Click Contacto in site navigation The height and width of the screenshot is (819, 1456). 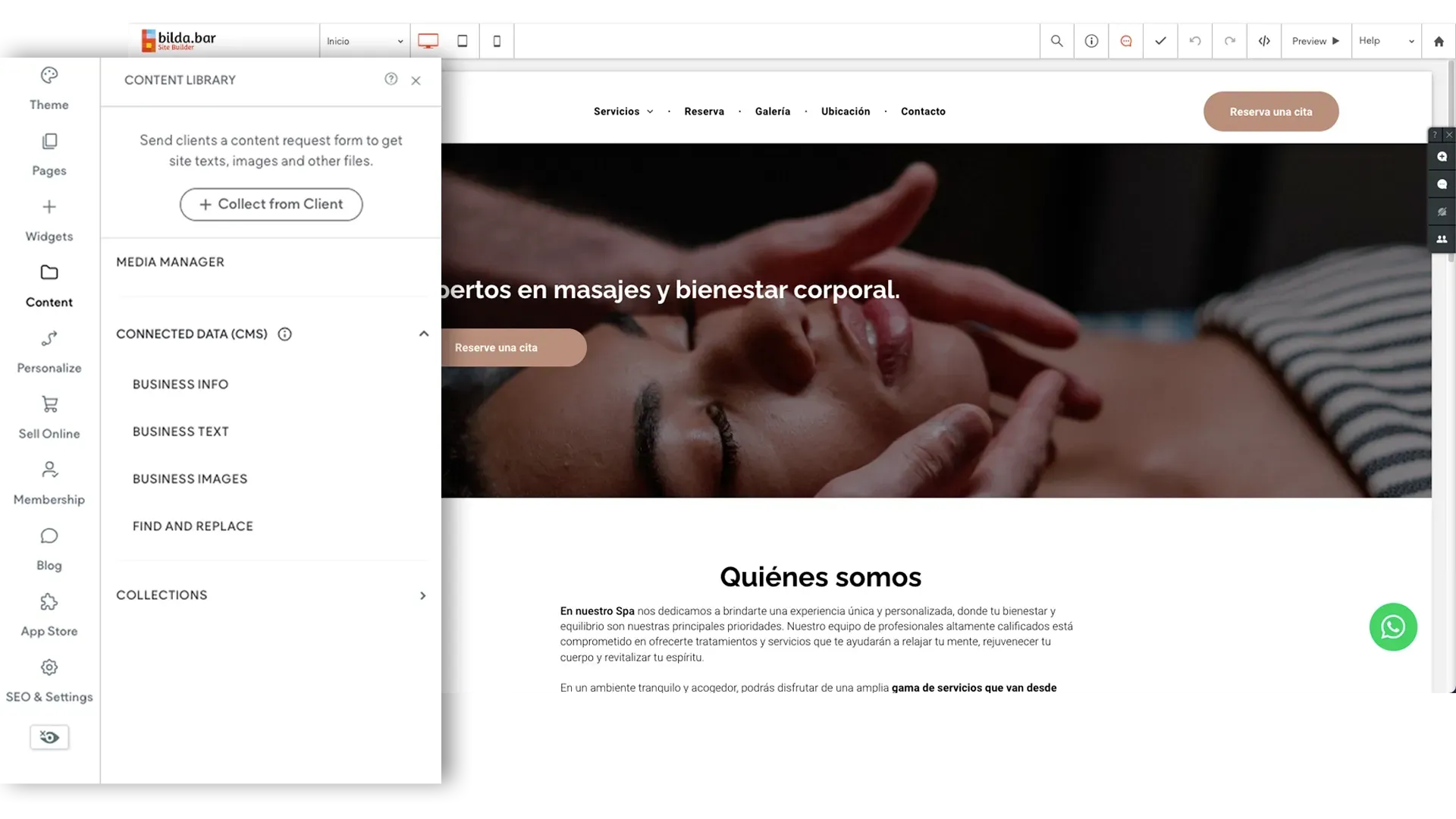pos(923,111)
